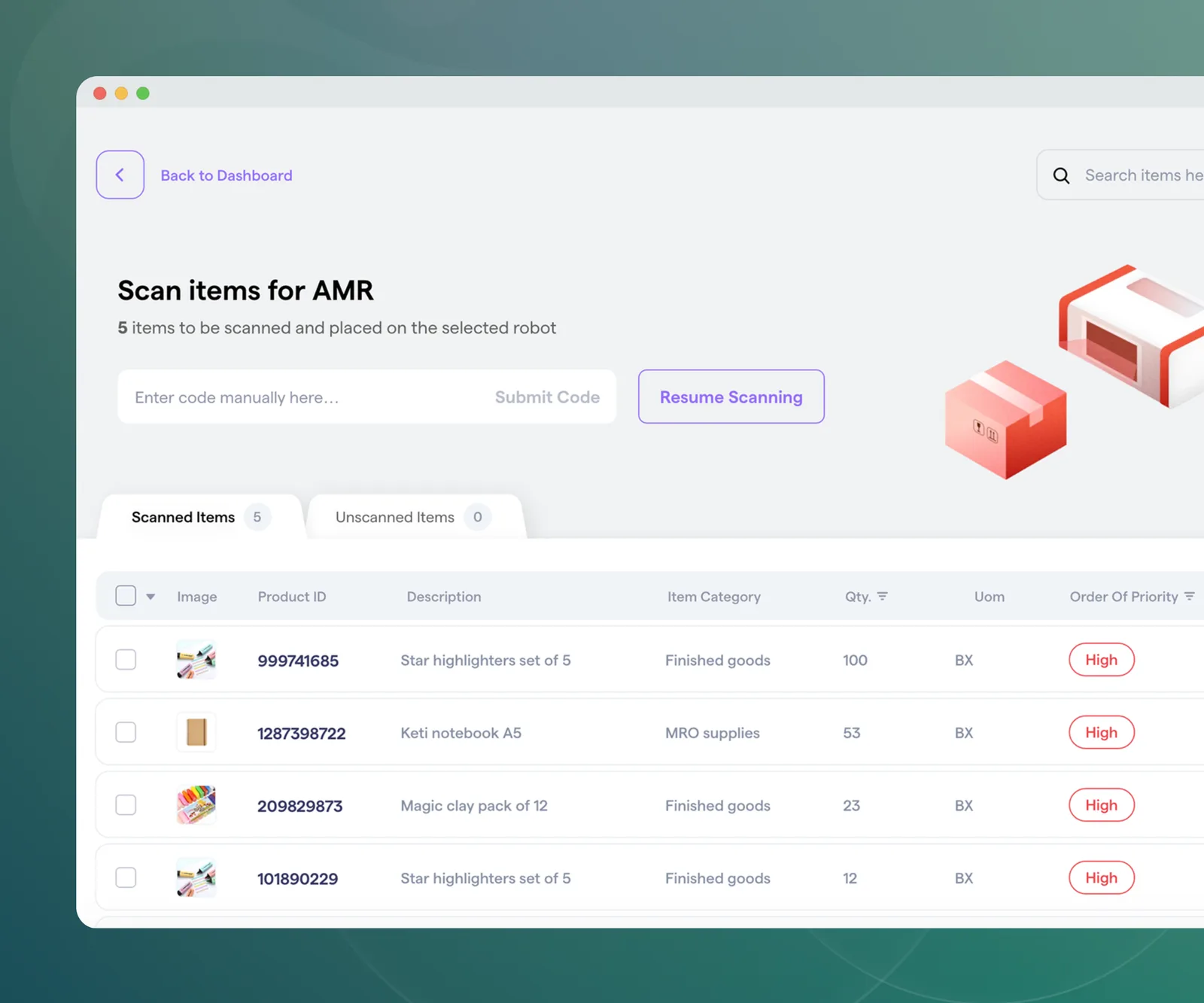Screen dimensions: 1204x1003
Task: Click the Scanned Items count badge 5
Action: point(257,517)
